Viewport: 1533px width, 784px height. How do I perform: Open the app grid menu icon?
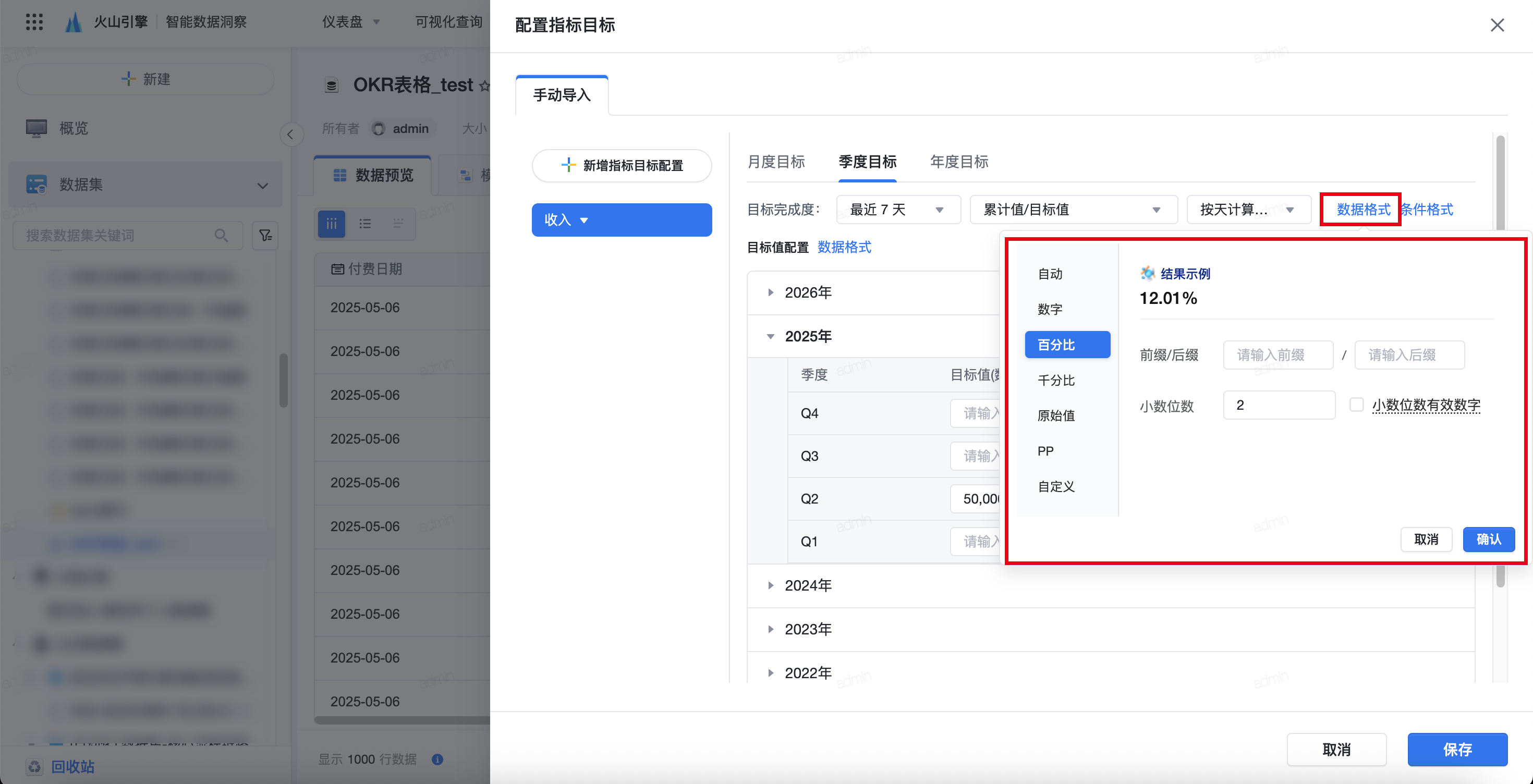click(34, 22)
